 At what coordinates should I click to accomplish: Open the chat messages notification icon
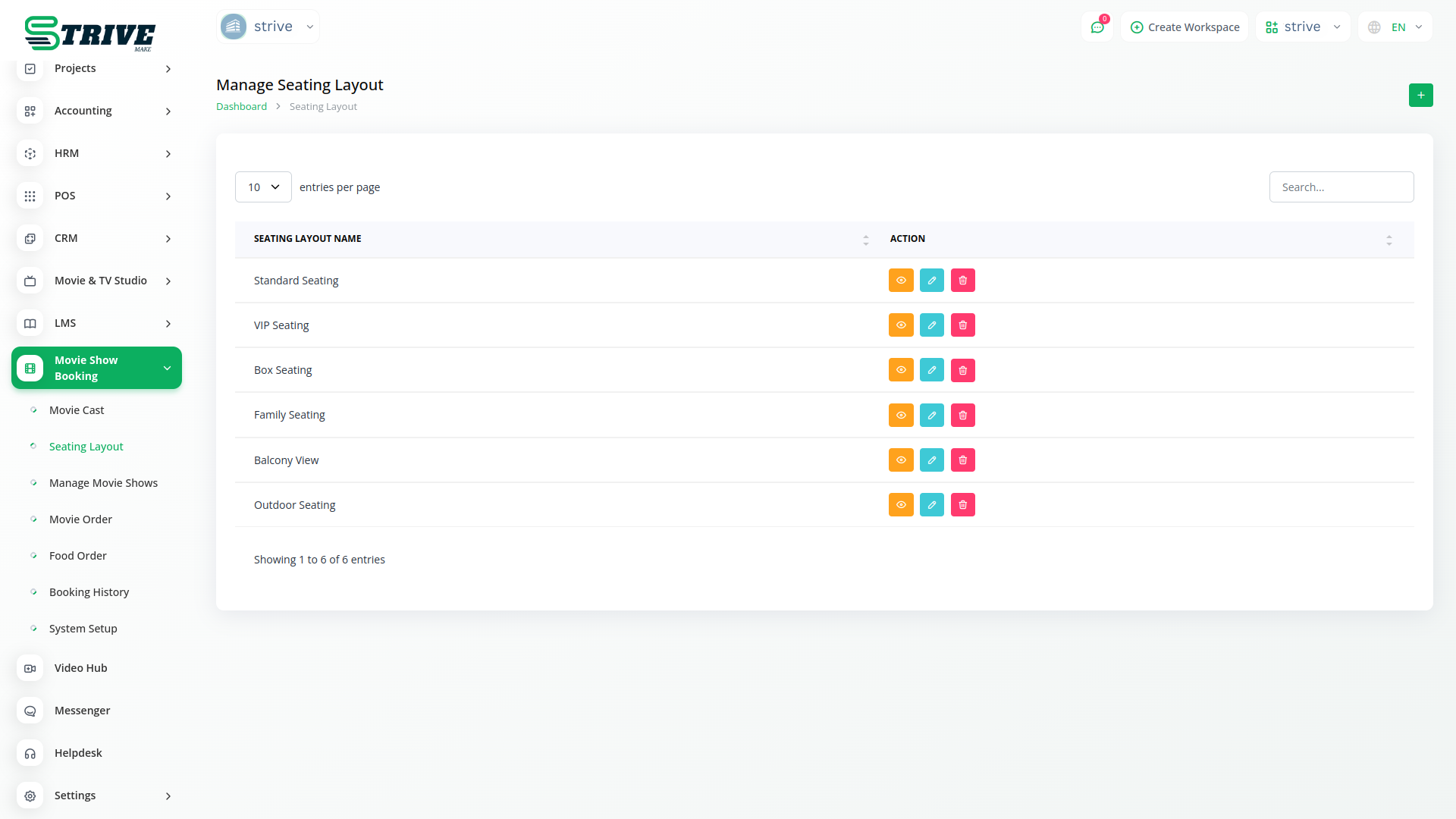click(1097, 27)
